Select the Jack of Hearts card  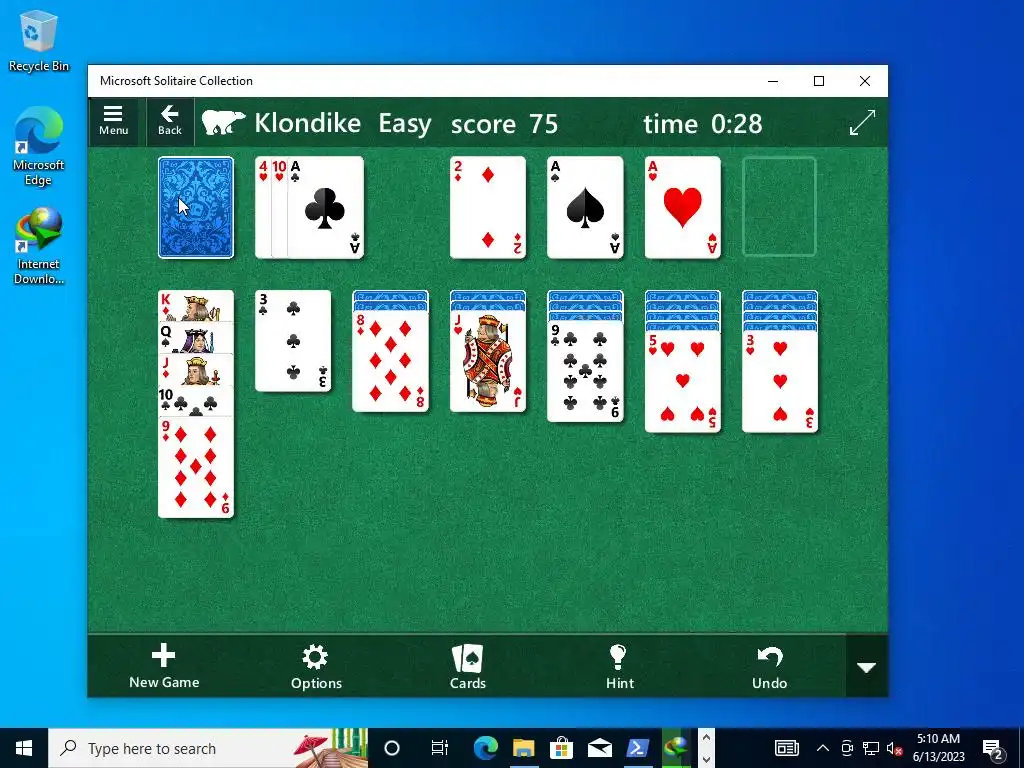point(488,362)
